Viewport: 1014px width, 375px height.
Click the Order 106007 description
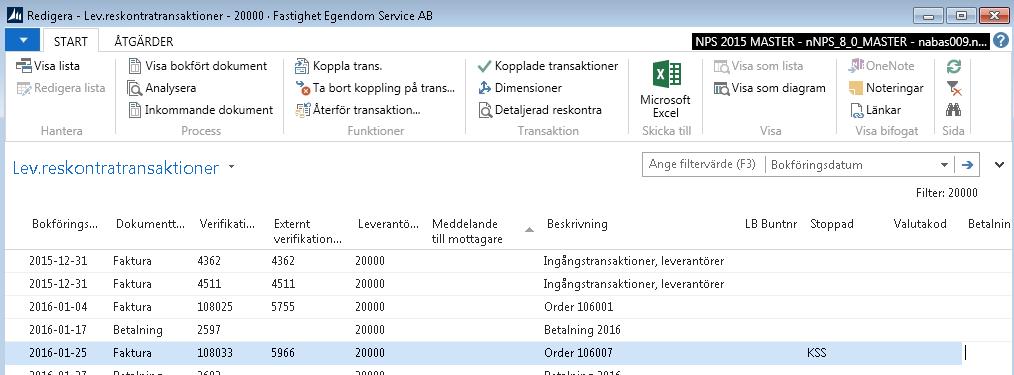pyautogui.click(x=578, y=353)
